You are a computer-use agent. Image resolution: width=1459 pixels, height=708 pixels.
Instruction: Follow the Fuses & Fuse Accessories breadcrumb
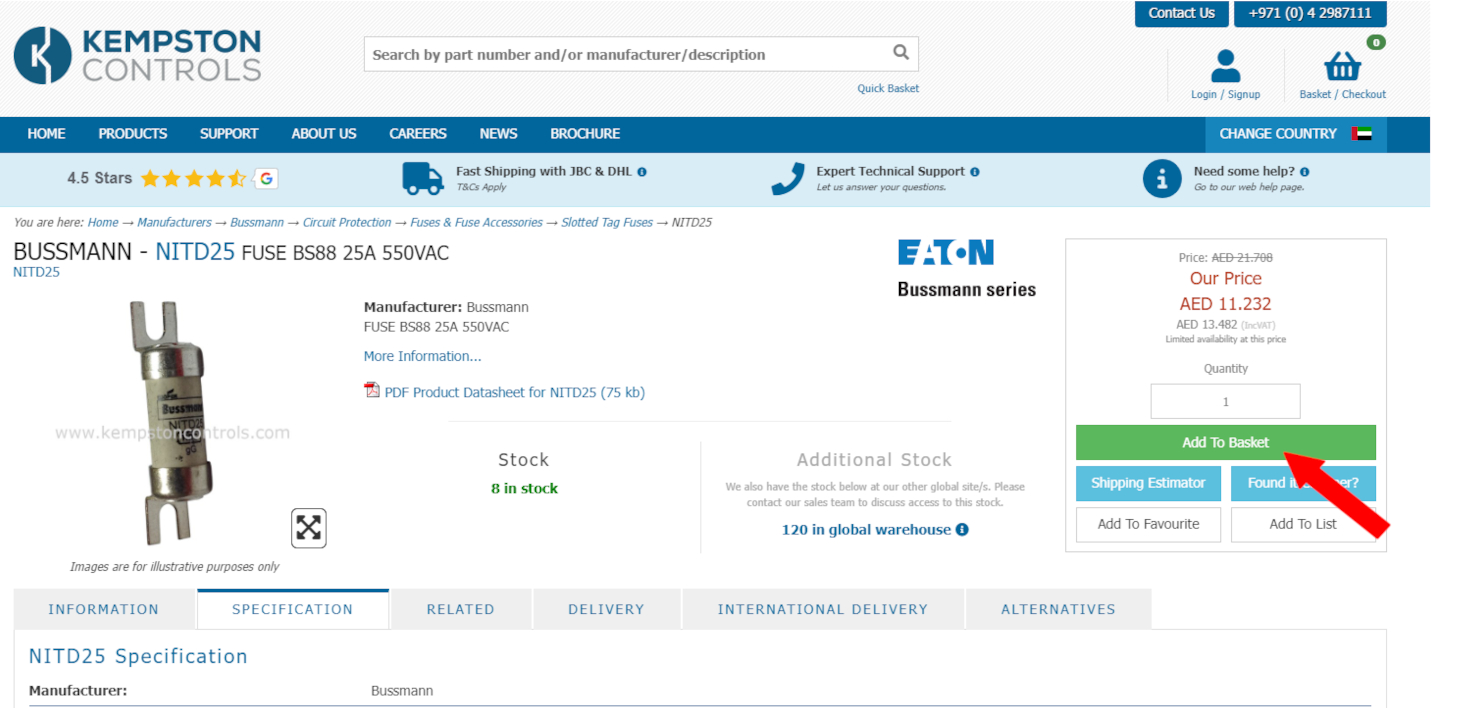click(476, 223)
